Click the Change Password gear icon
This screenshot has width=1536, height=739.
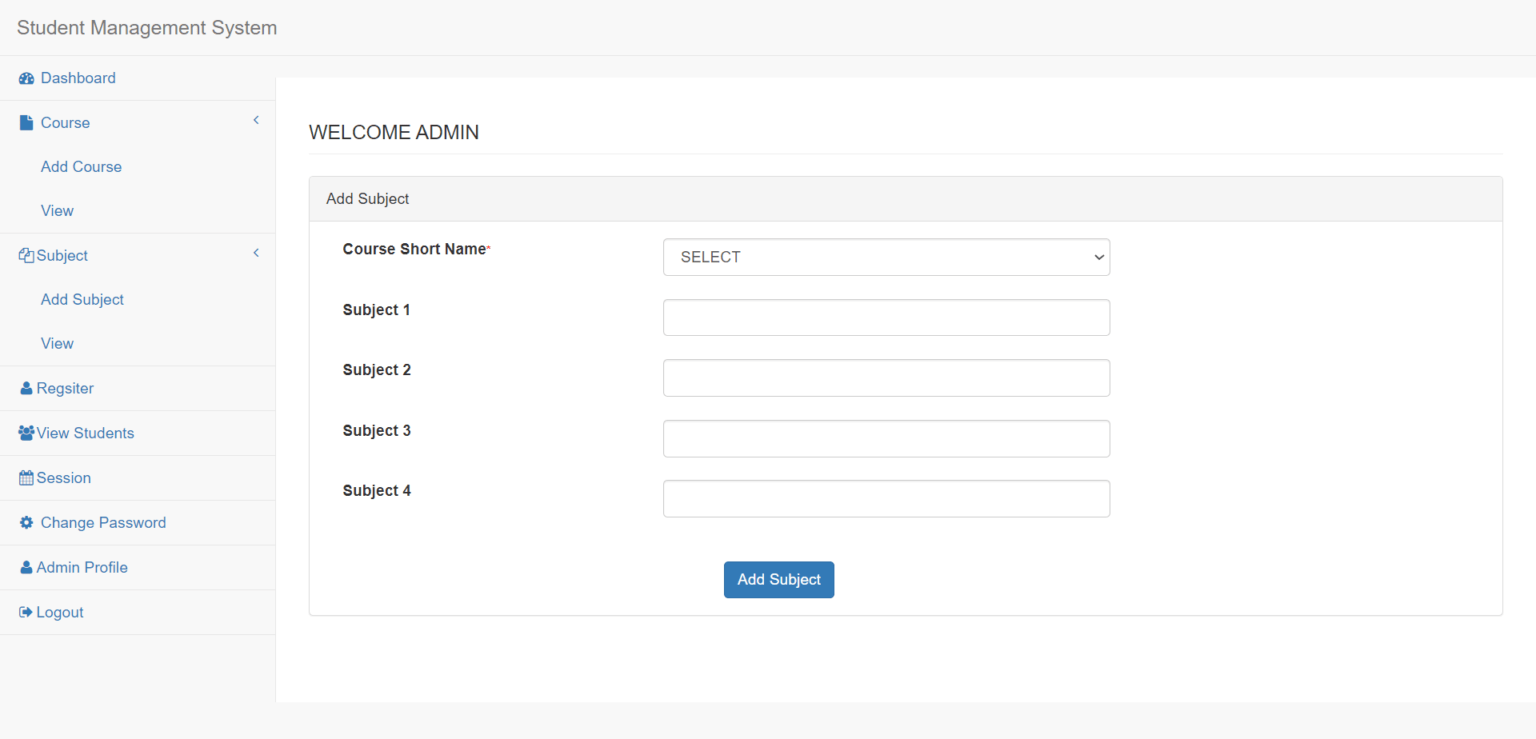click(29, 522)
